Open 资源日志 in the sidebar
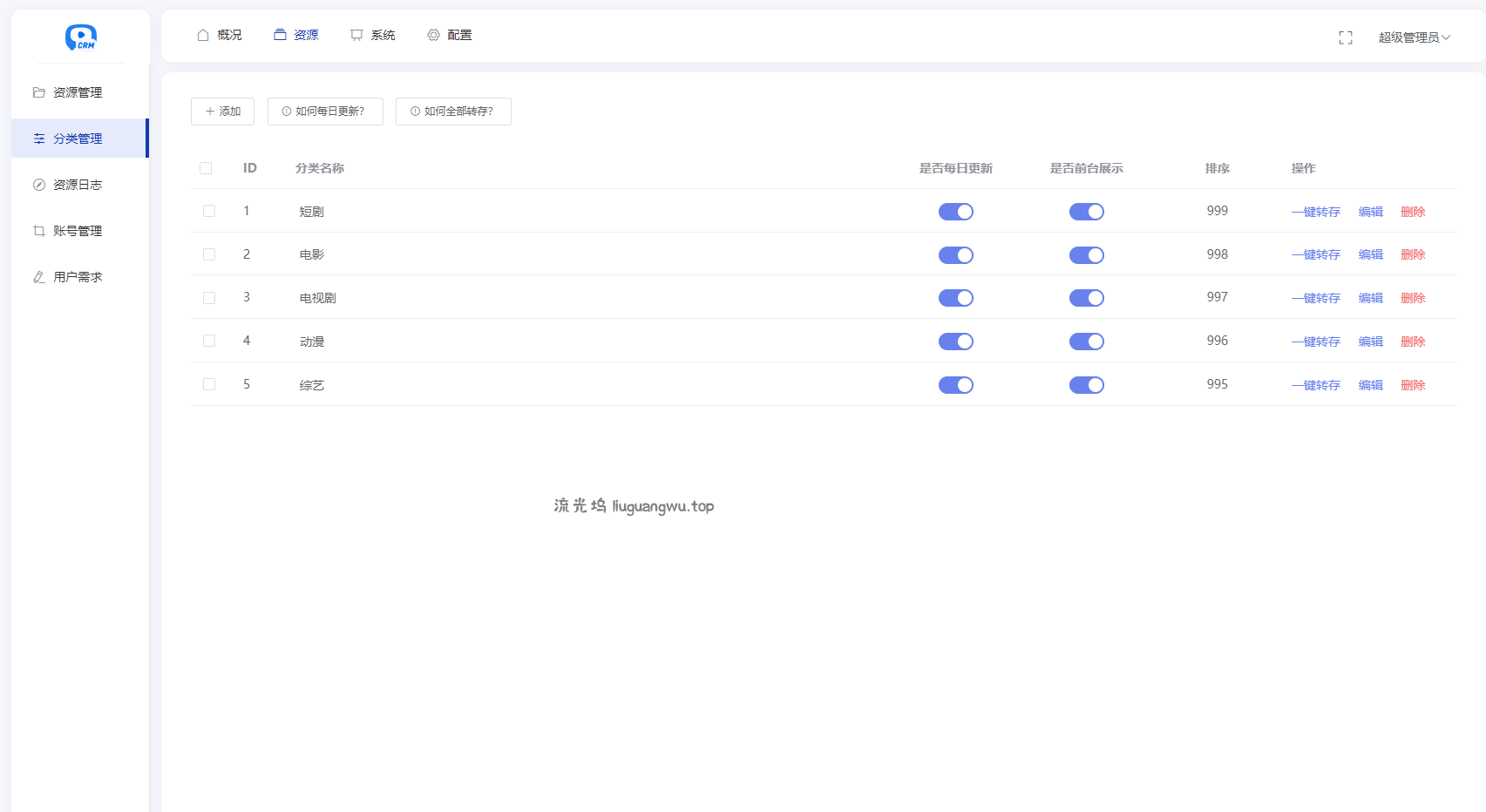 click(78, 185)
